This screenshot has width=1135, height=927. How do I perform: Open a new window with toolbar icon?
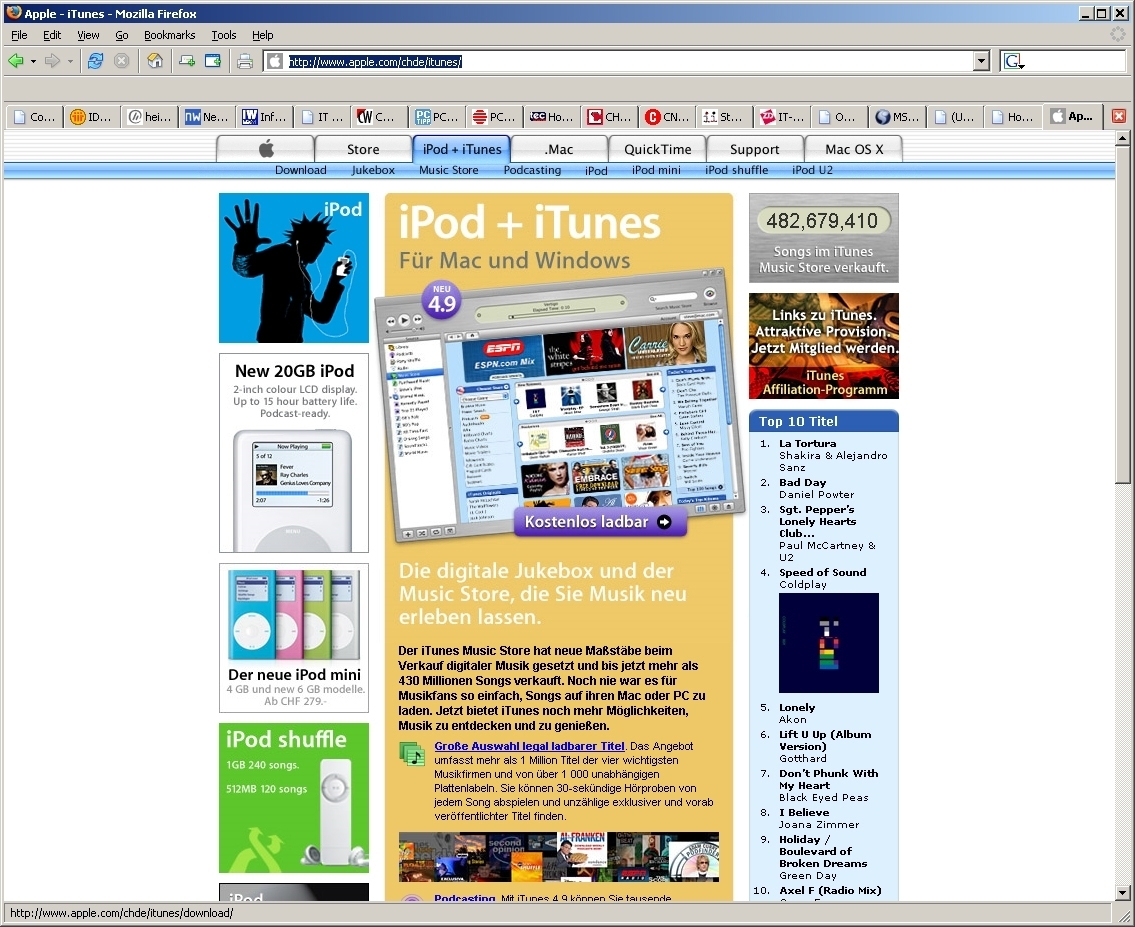coord(213,62)
